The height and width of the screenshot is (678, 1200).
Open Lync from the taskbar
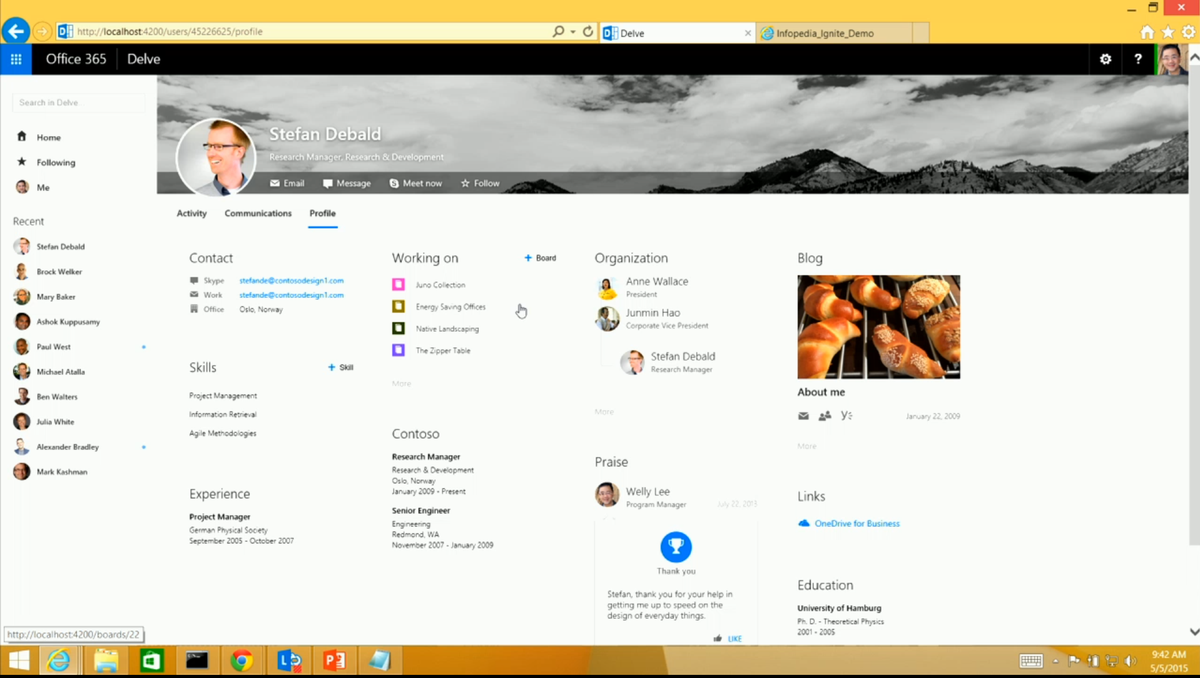[288, 660]
